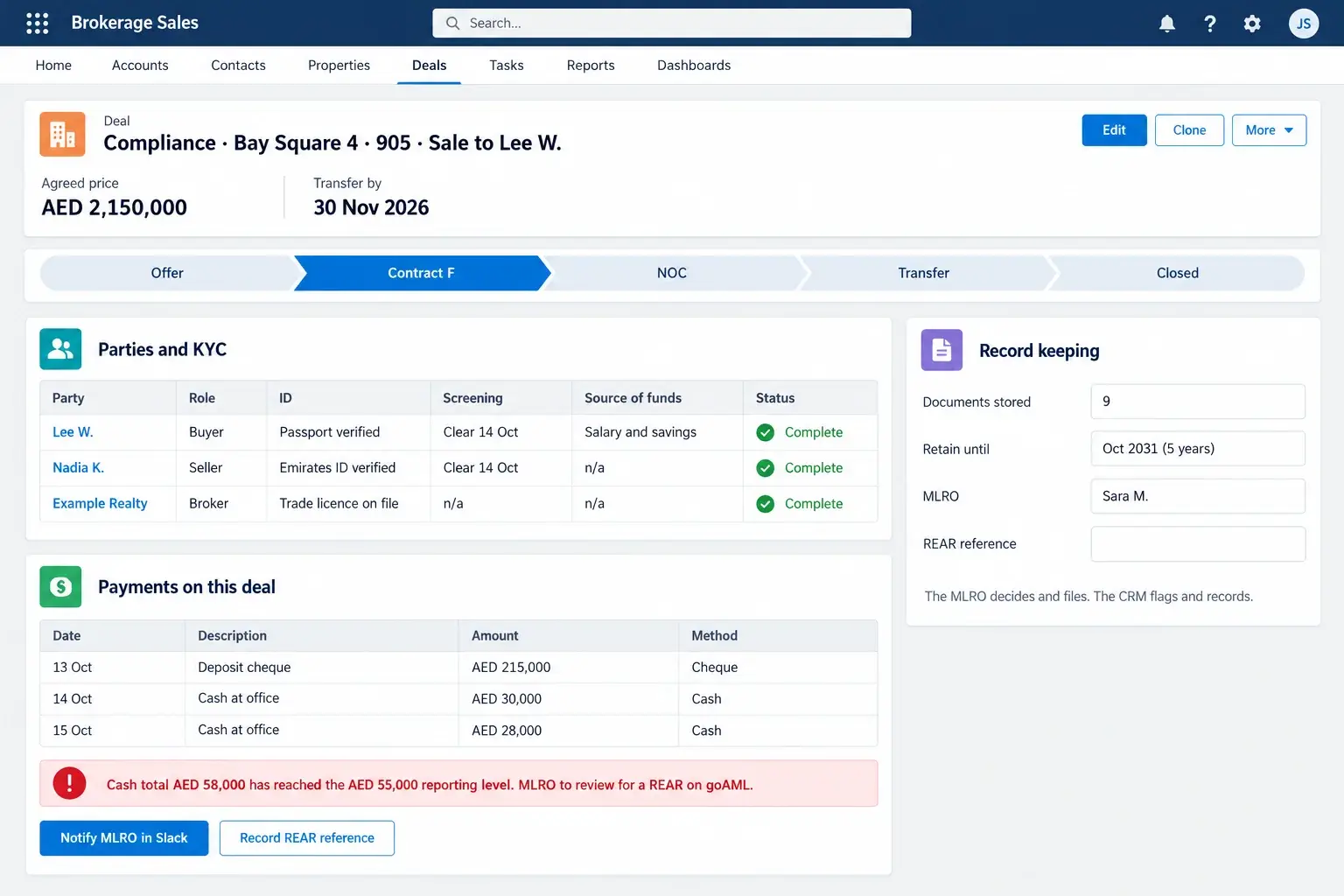Image resolution: width=1344 pixels, height=896 pixels.
Task: Open the Example Realty link
Action: [100, 504]
